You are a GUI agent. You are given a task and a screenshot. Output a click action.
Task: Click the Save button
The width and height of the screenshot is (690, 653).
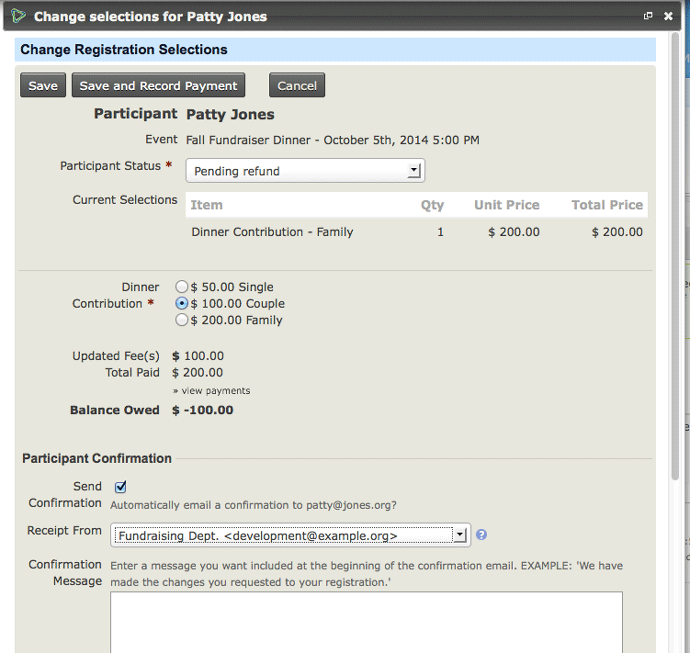click(43, 86)
